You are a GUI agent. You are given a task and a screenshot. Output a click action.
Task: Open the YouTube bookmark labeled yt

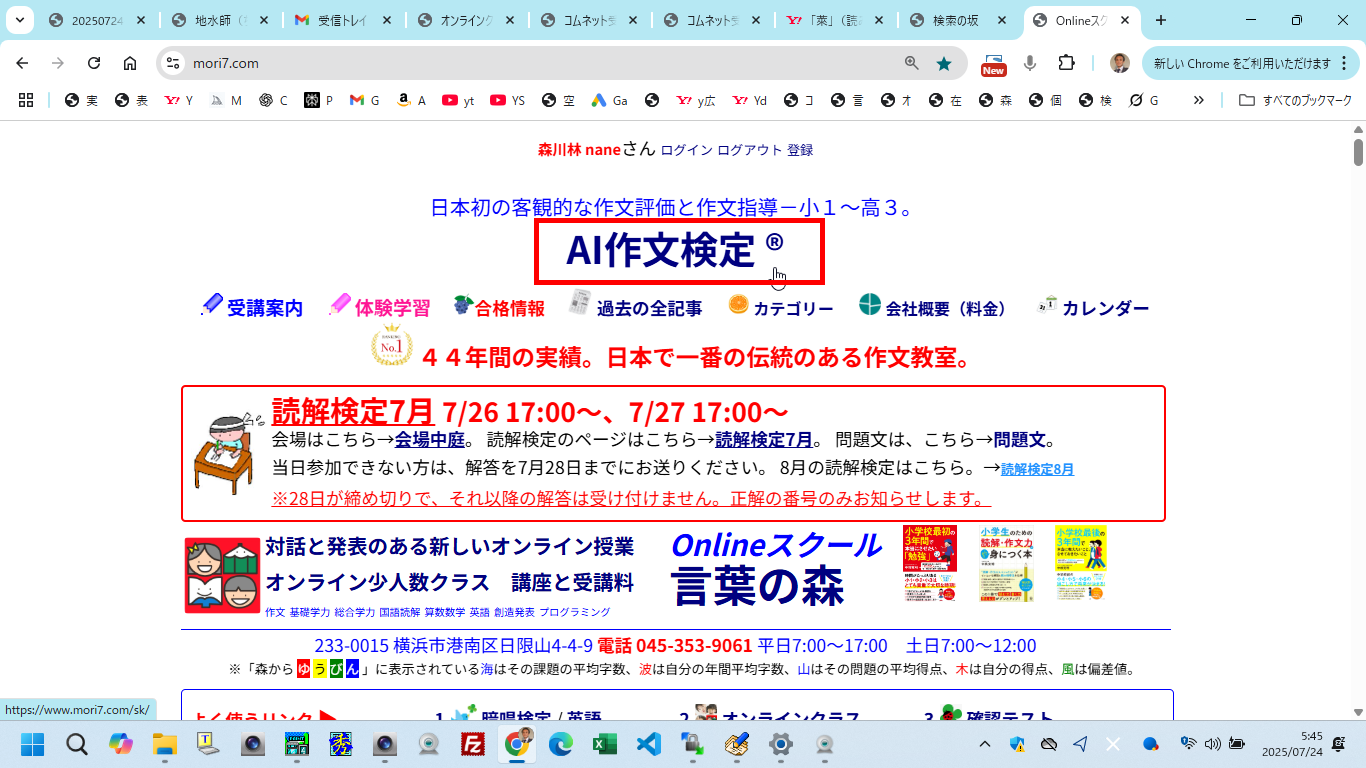[458, 100]
